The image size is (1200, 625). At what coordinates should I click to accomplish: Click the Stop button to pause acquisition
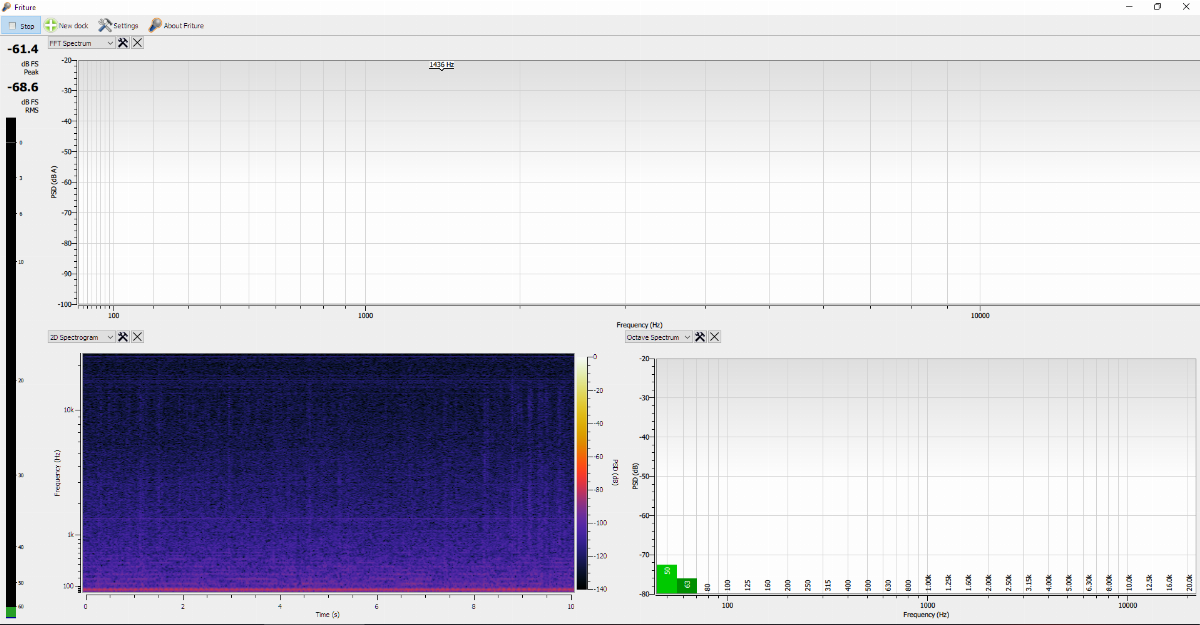pos(21,25)
